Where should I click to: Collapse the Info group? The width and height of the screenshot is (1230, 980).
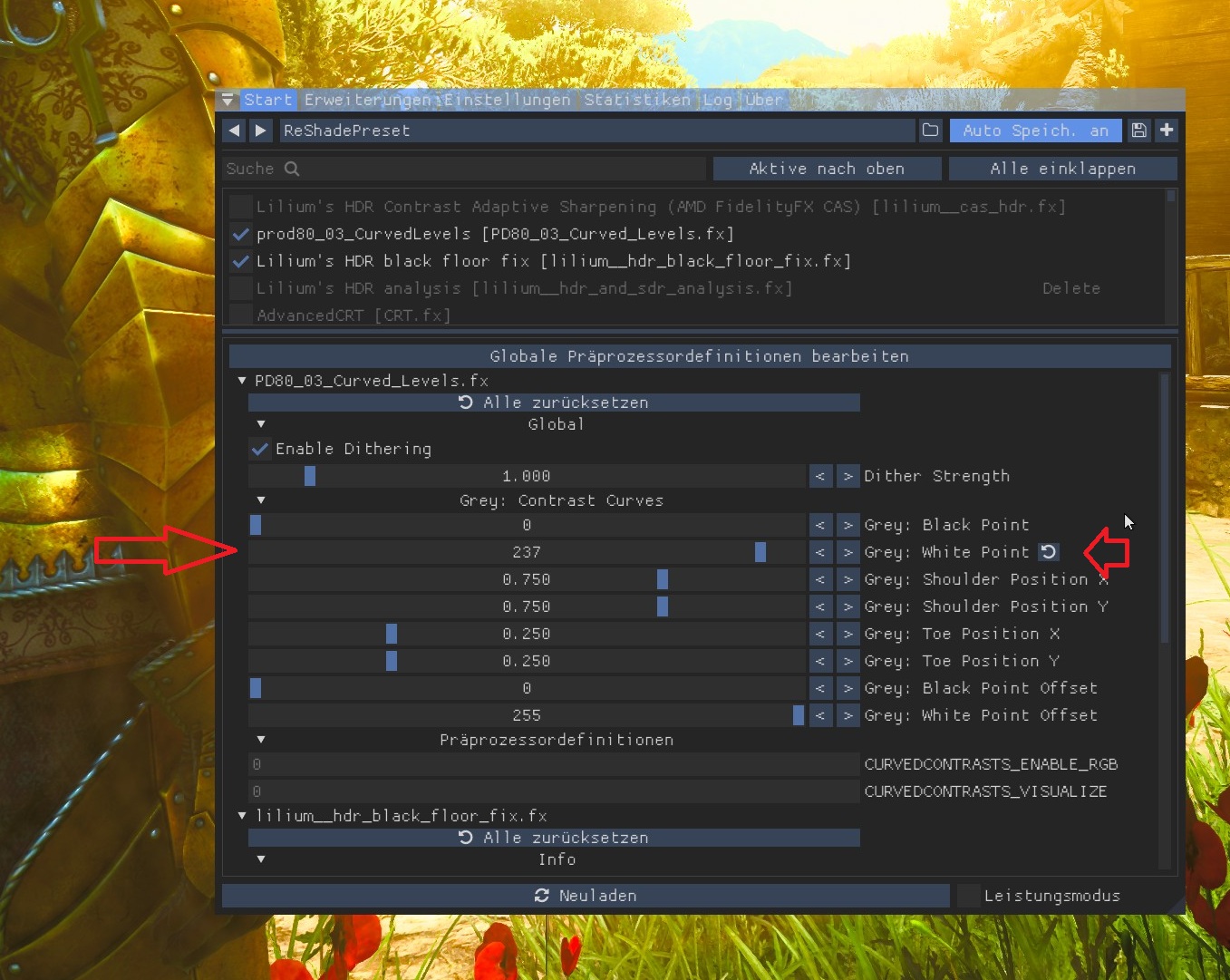pyautogui.click(x=261, y=859)
